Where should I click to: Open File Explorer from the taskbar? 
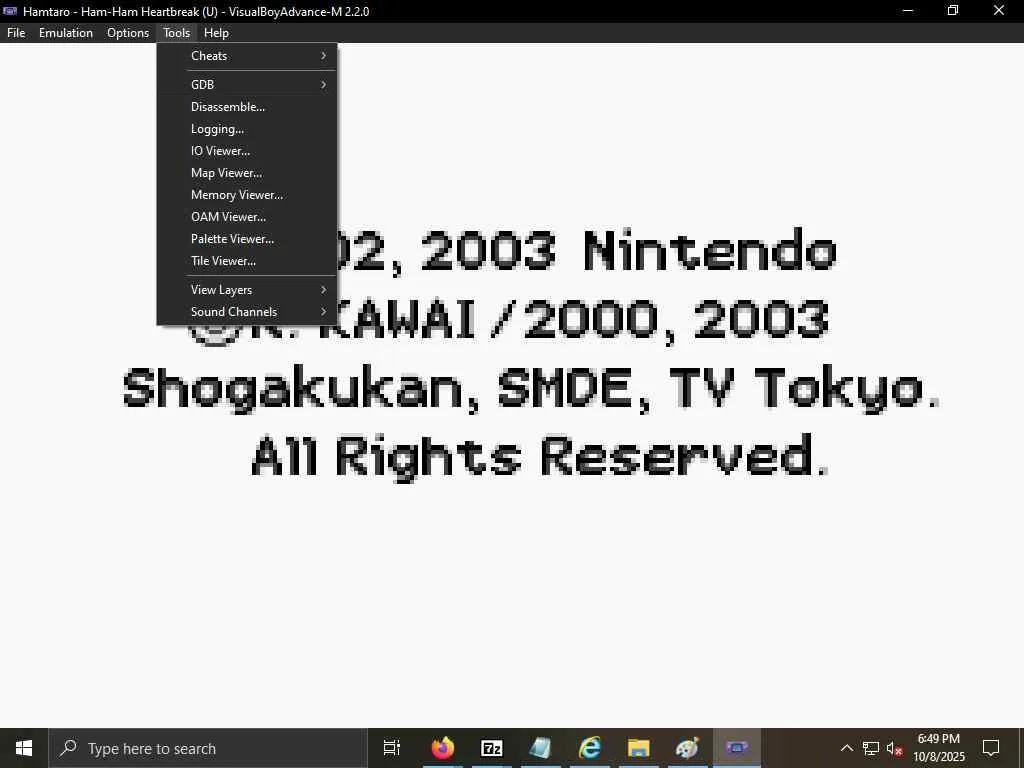click(639, 748)
